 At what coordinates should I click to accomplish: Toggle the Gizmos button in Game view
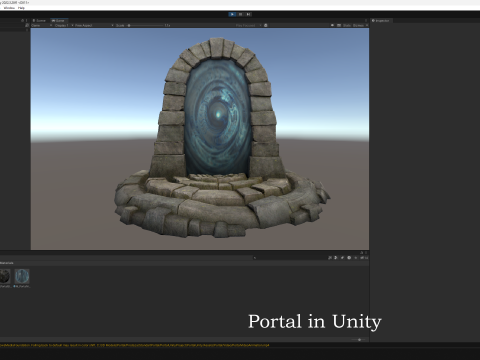(358, 25)
